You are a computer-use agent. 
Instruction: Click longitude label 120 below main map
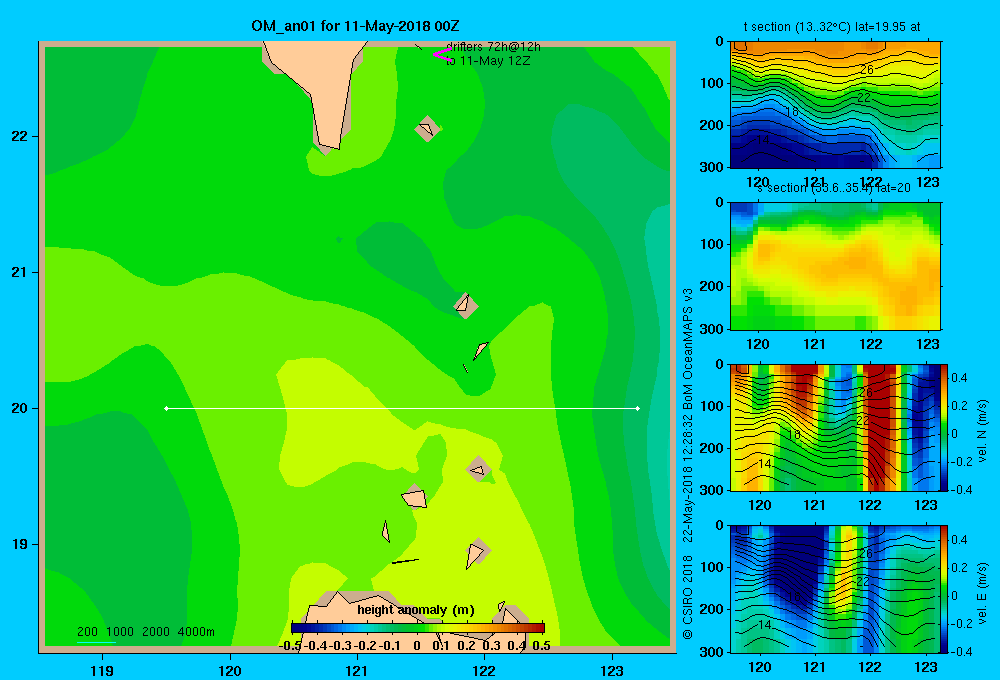click(x=230, y=671)
